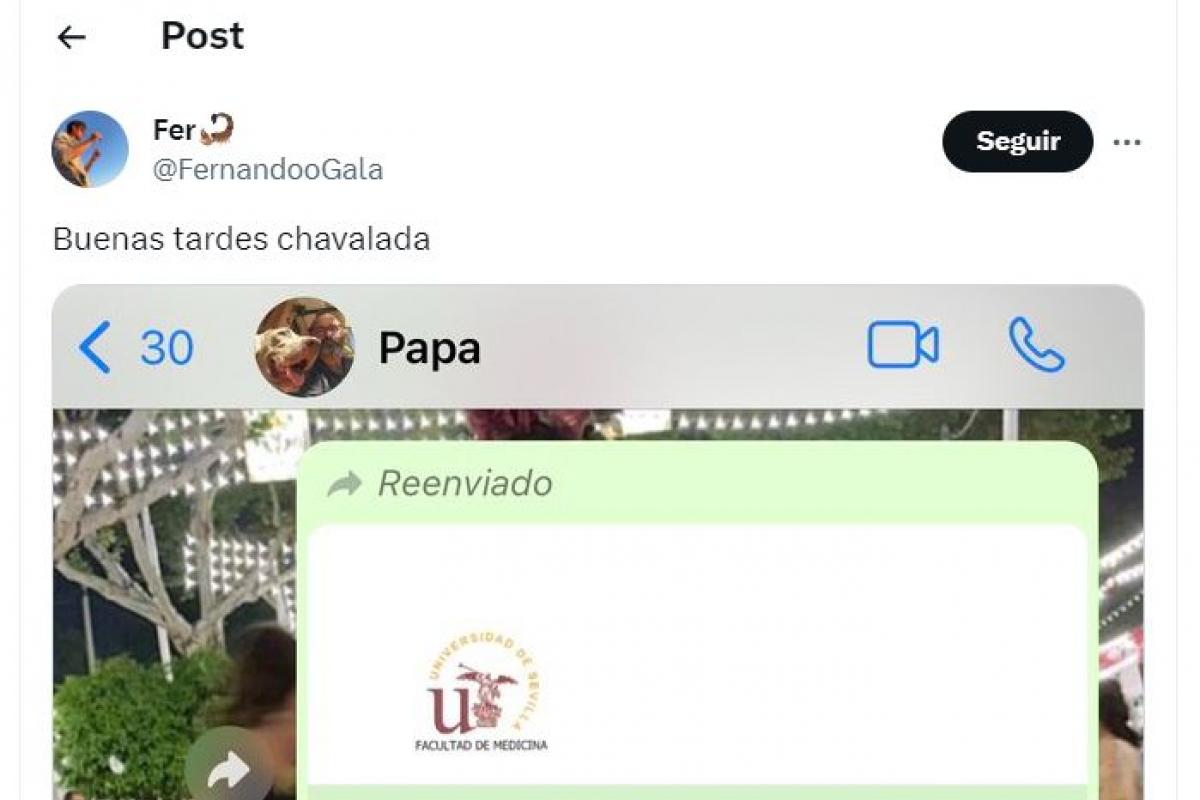The width and height of the screenshot is (1200, 800).
Task: Click the scorpion emoji next to Fer
Action: pyautogui.click(x=217, y=129)
